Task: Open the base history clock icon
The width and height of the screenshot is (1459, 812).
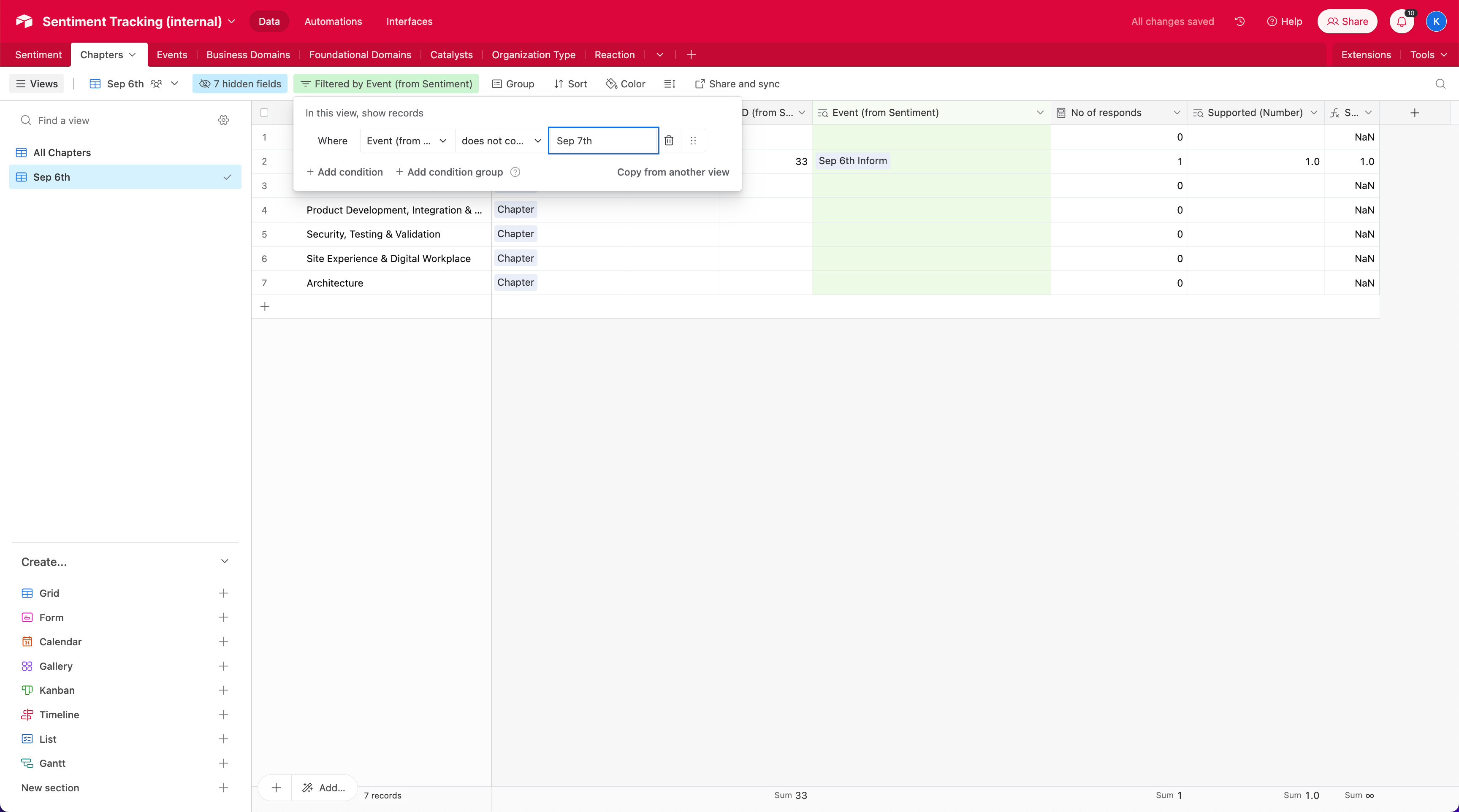Action: 1240,21
